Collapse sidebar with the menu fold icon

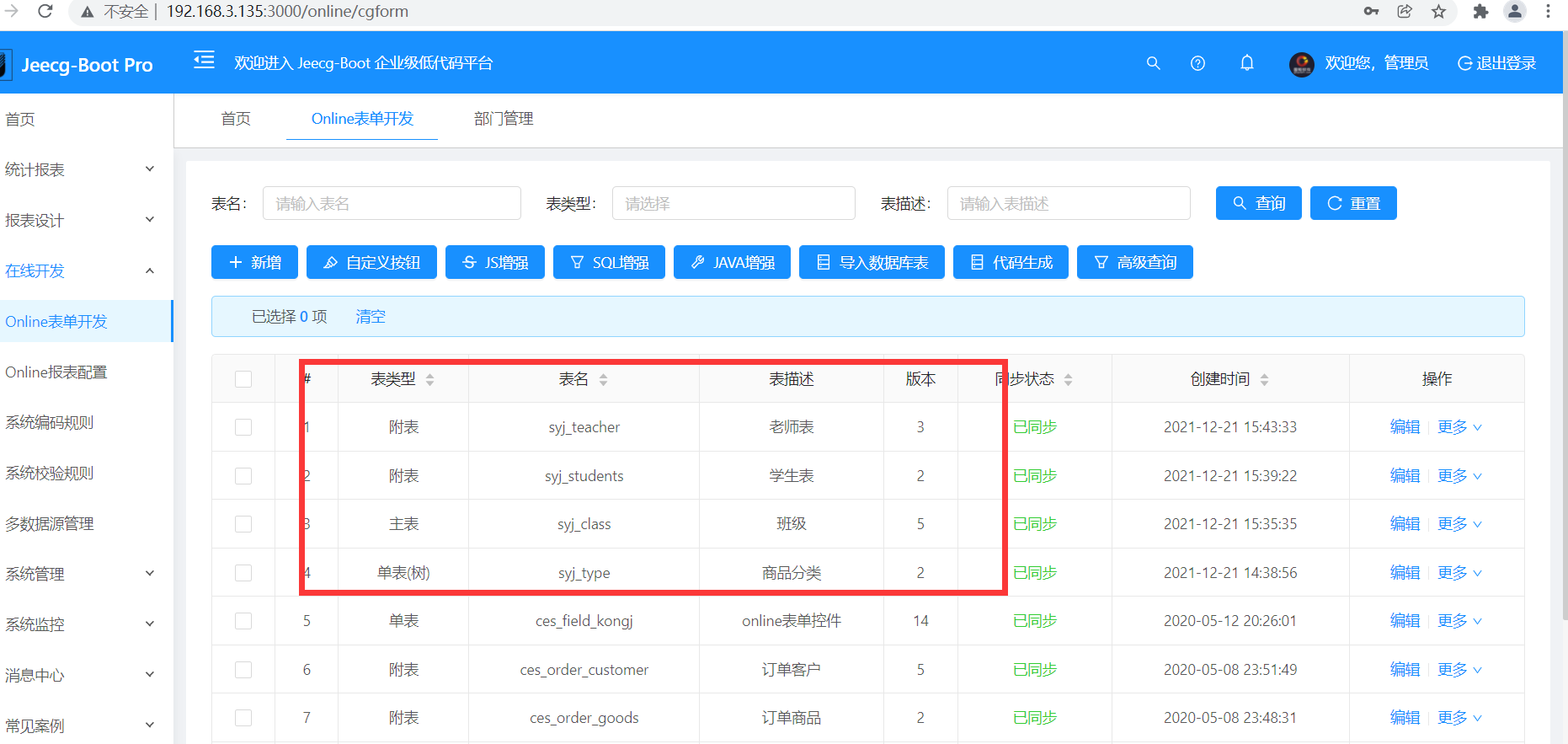coord(204,61)
